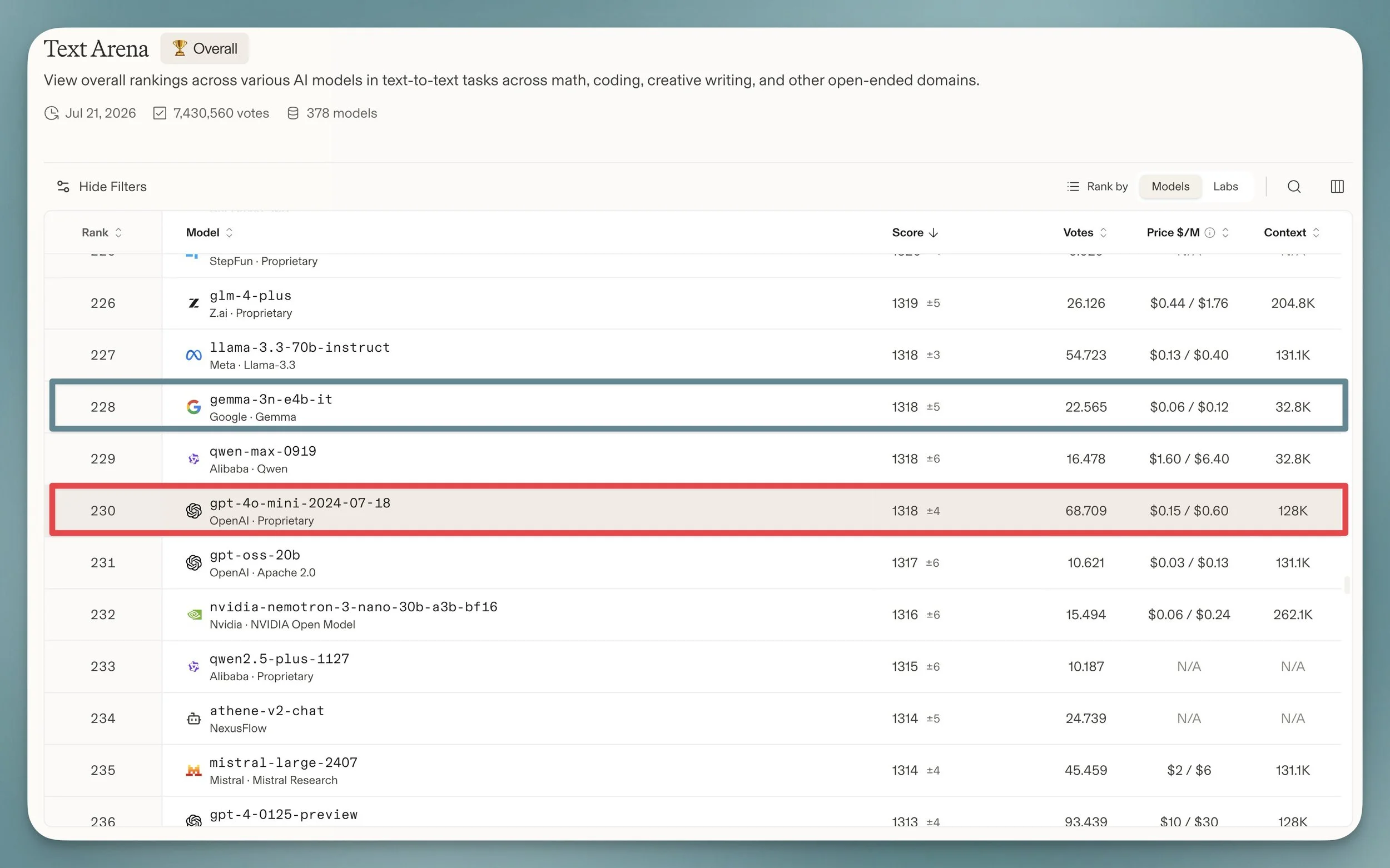Click the Alibaba logo for qwen2.5-plus-1127
The height and width of the screenshot is (868, 1390).
pyautogui.click(x=194, y=666)
